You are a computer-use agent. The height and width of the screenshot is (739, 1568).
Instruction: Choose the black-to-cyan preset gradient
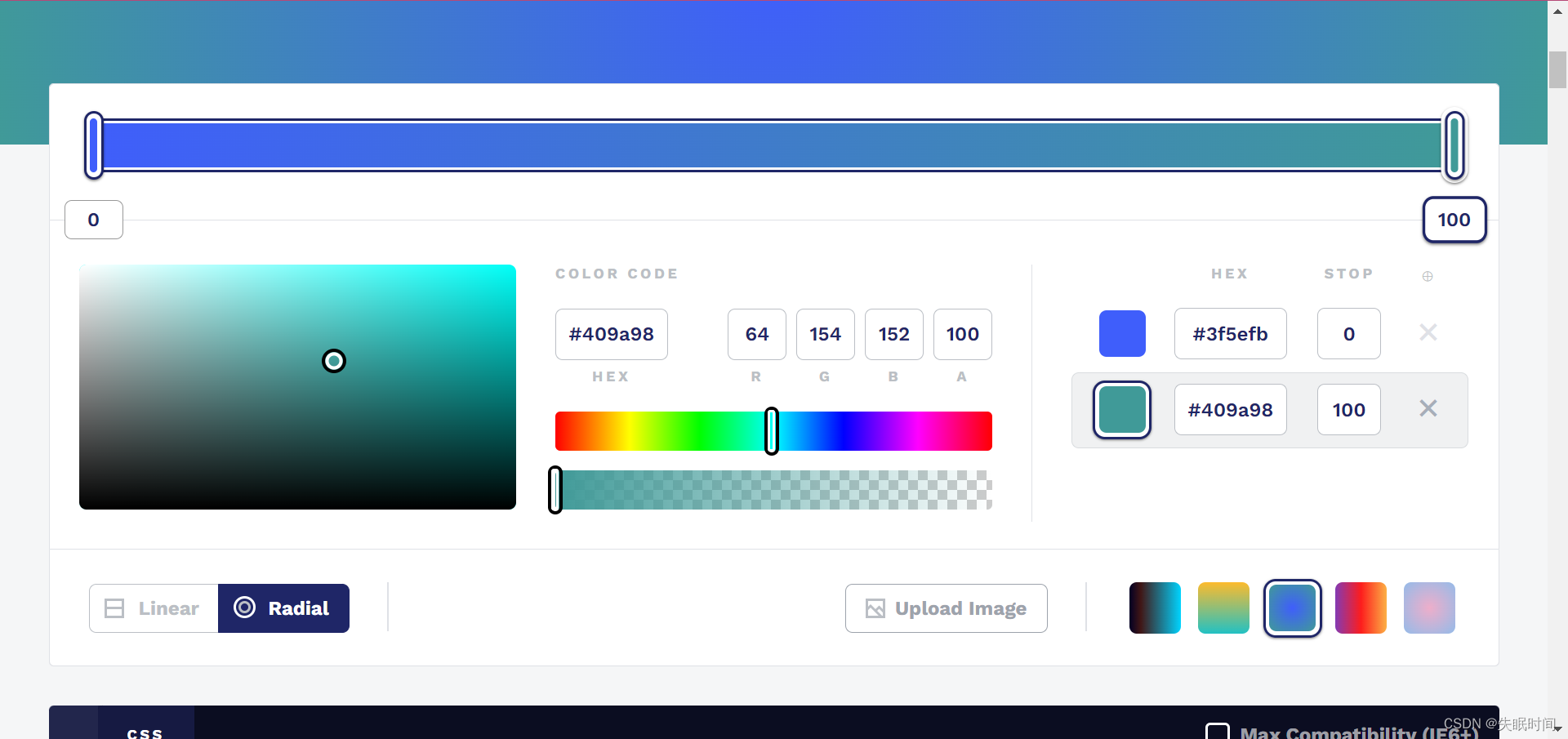coord(1155,608)
